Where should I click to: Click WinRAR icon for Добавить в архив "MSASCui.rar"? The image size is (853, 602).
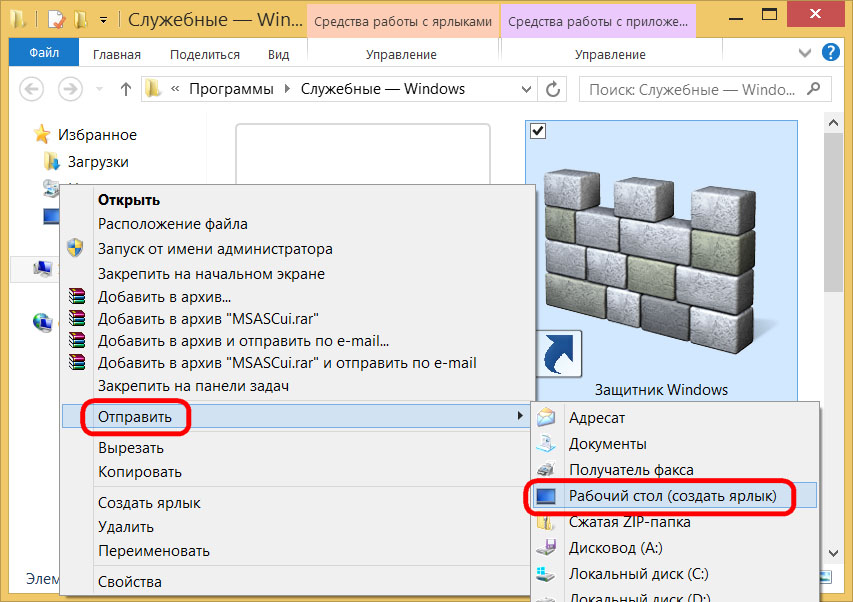click(77, 318)
